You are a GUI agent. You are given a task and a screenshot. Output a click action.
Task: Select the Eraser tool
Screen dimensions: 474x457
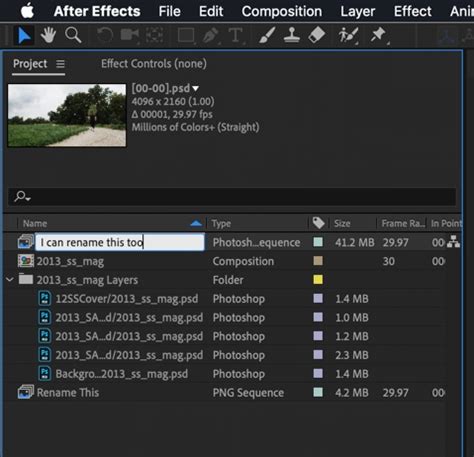pos(316,35)
